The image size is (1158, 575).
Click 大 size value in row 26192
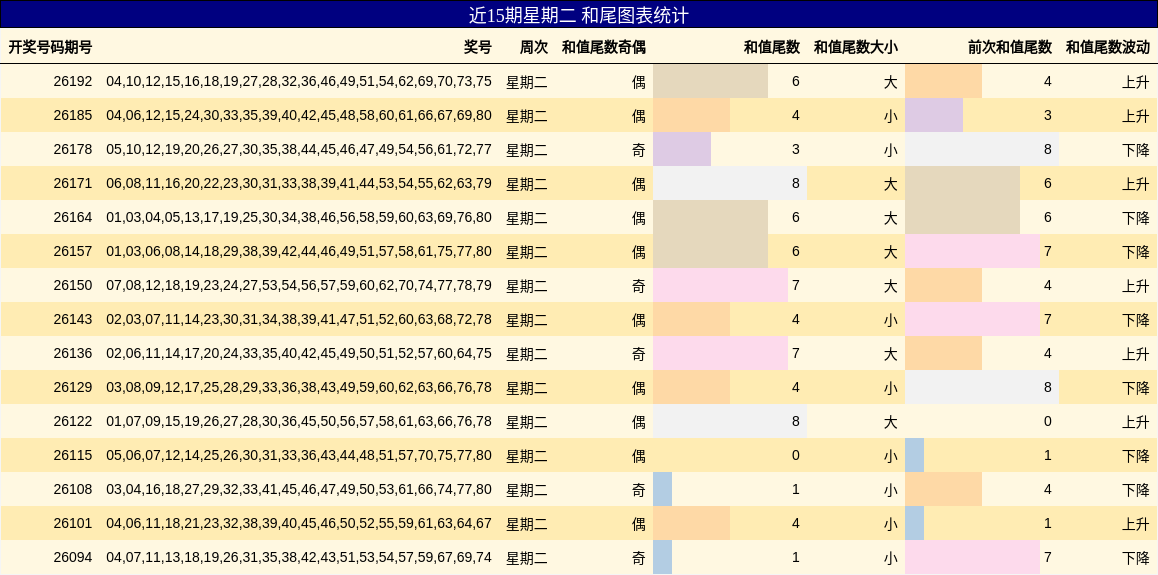891,81
